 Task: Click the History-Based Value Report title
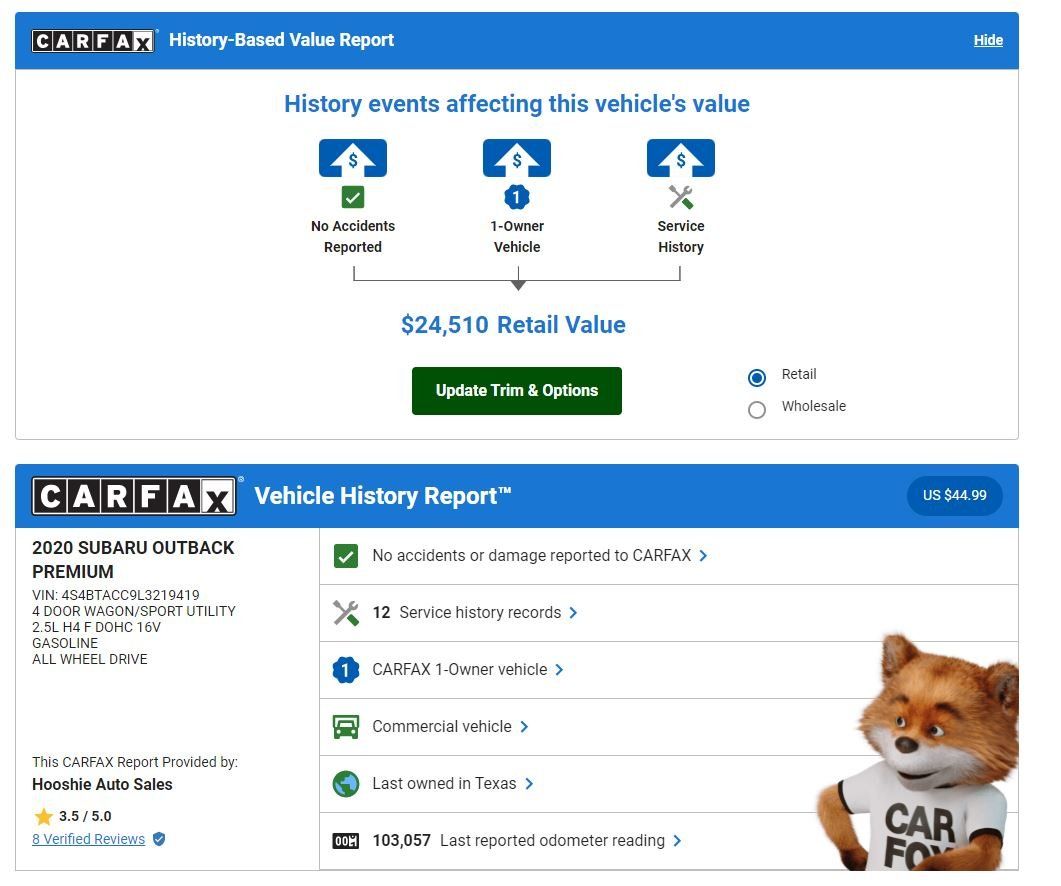(x=281, y=41)
